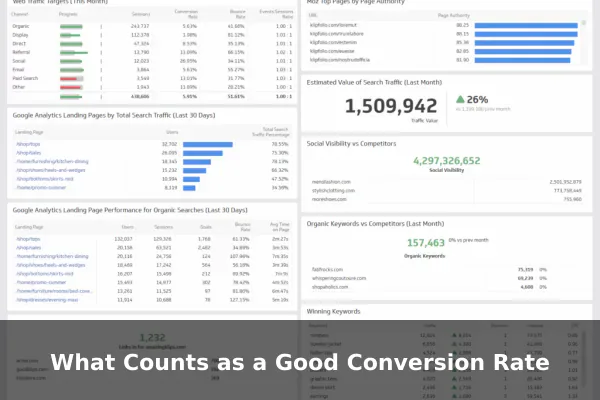Screen dimensions: 600x400
Task: Click the Moz URL row with 85.36 authority
Action: click(444, 42)
